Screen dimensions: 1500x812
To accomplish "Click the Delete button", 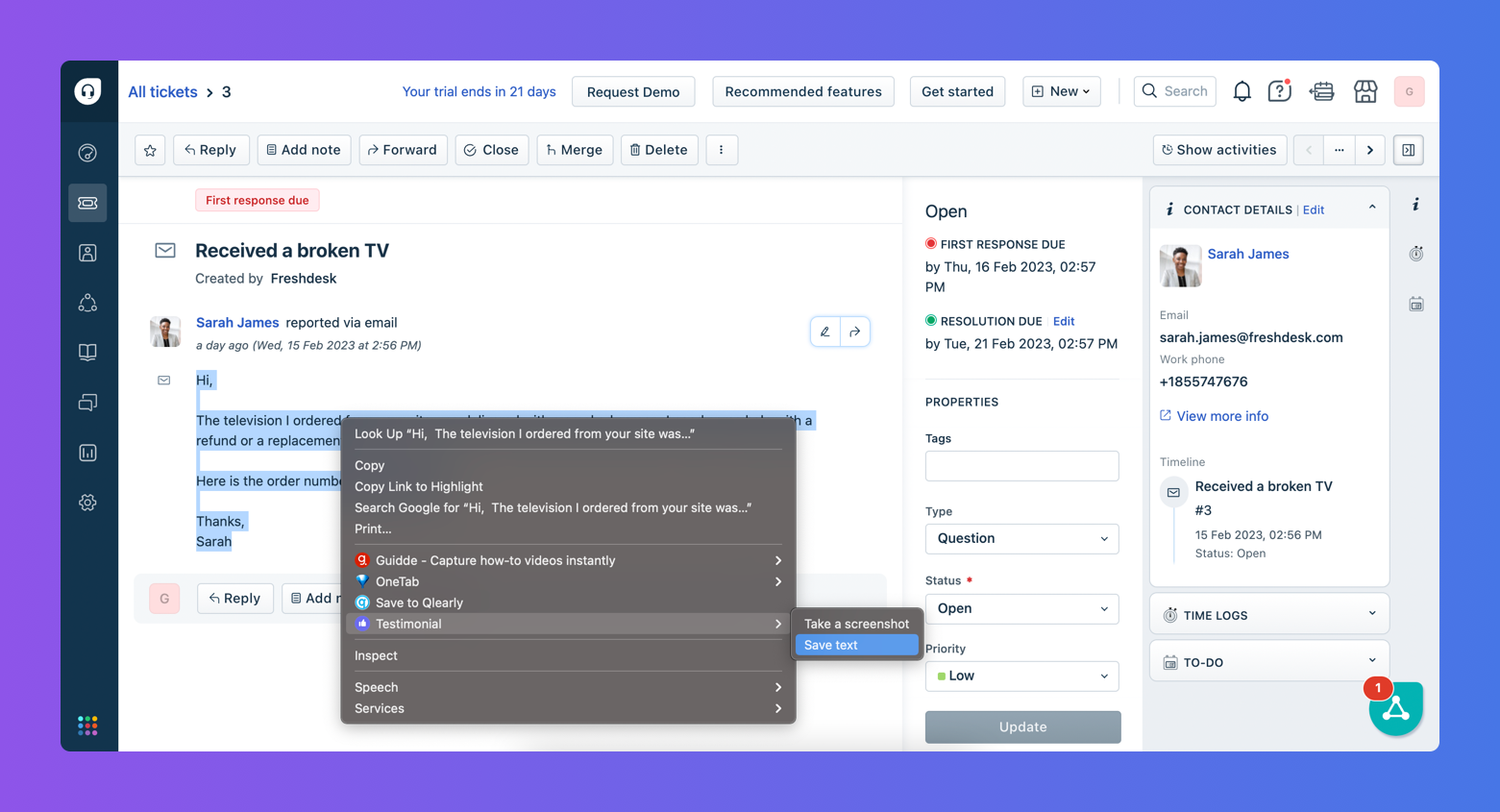I will click(x=659, y=150).
